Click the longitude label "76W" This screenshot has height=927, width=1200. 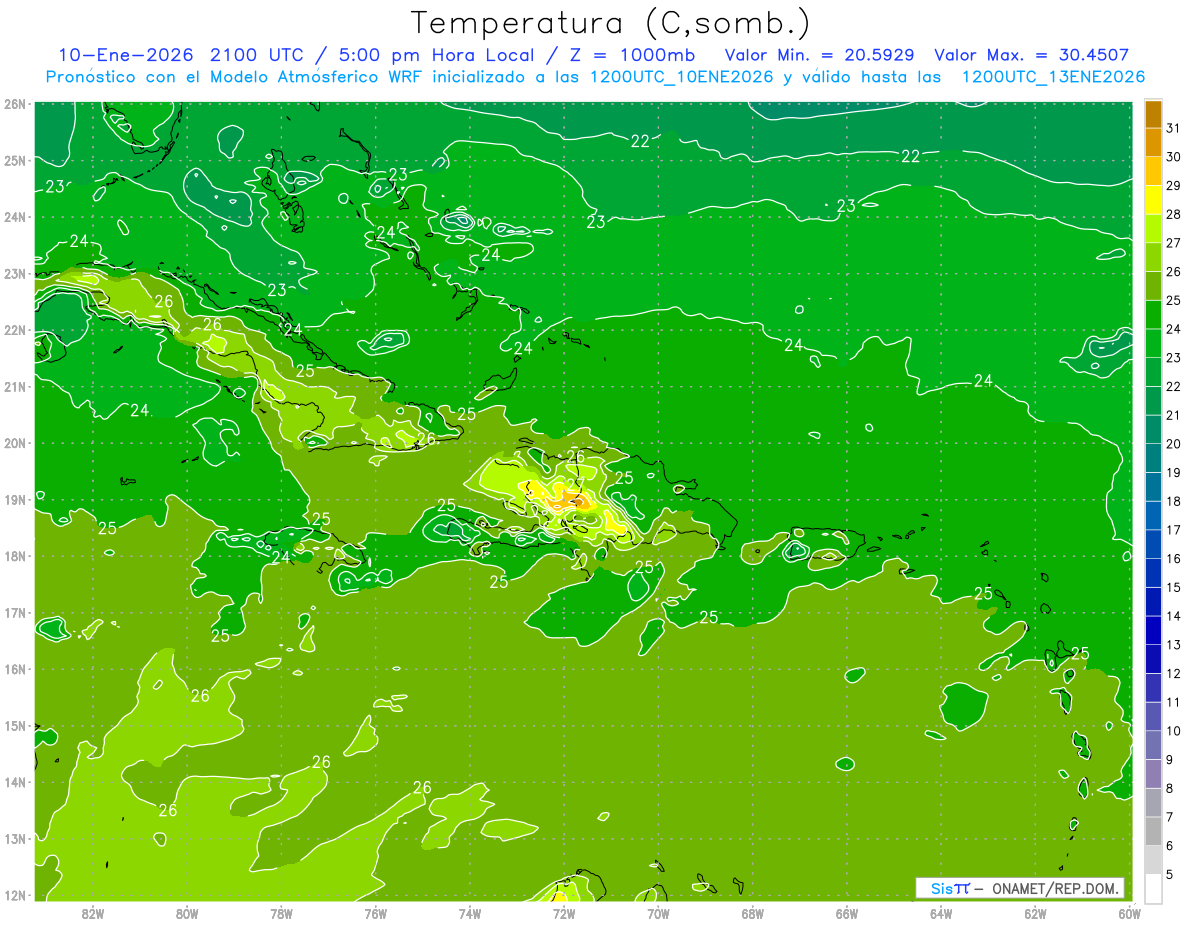375,913
